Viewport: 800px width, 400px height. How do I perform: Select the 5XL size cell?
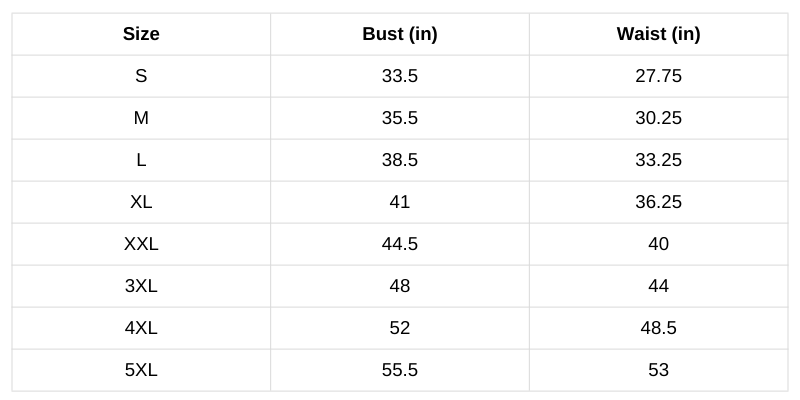tap(141, 370)
